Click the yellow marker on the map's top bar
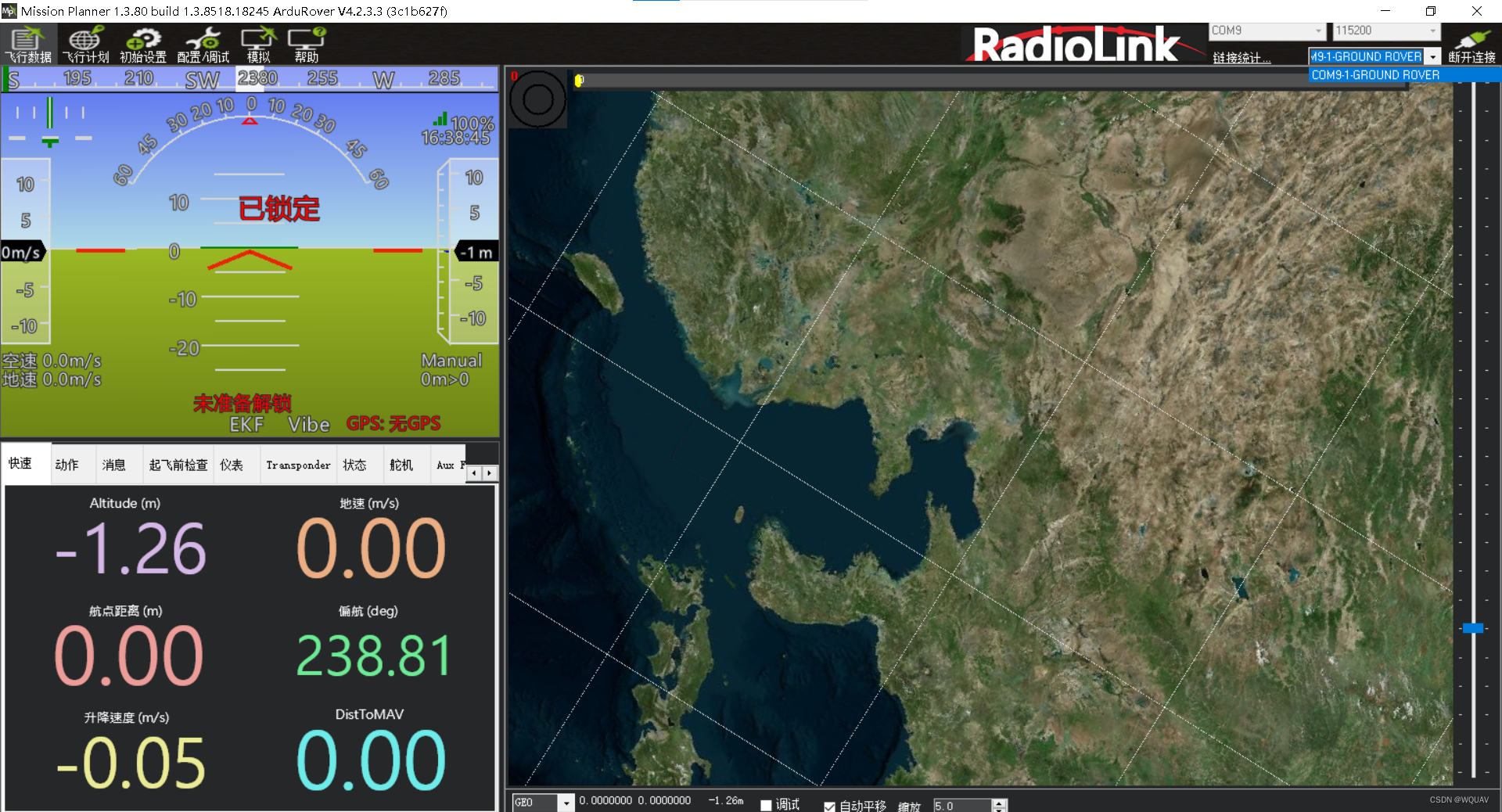 coord(579,80)
